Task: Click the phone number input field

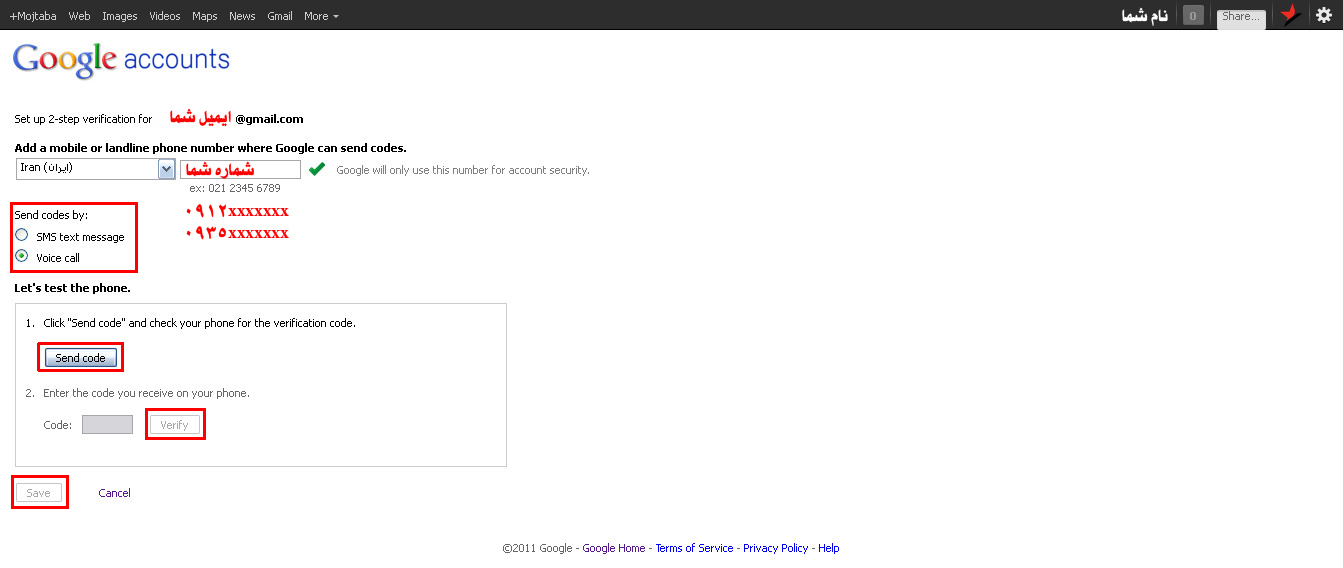Action: pyautogui.click(x=240, y=169)
